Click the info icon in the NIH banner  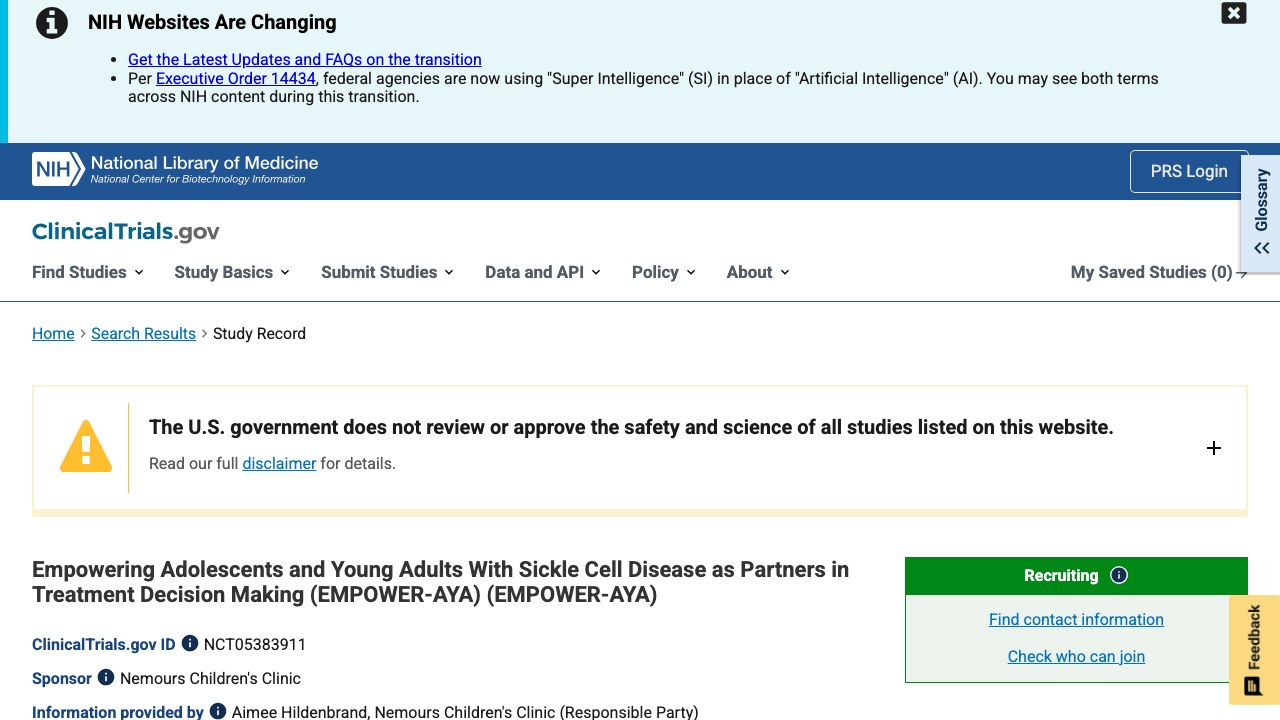click(52, 23)
